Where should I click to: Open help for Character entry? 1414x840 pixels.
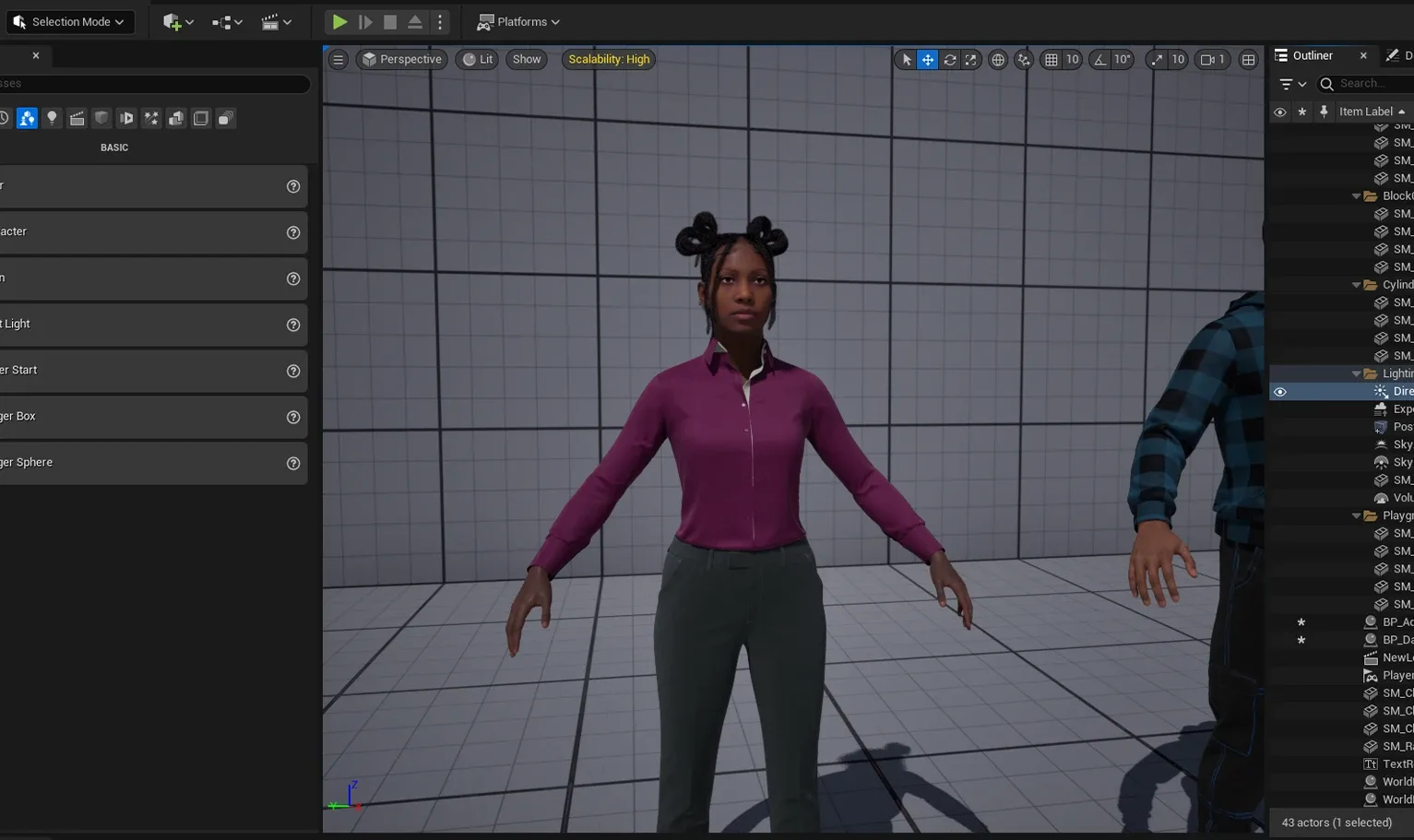coord(293,232)
